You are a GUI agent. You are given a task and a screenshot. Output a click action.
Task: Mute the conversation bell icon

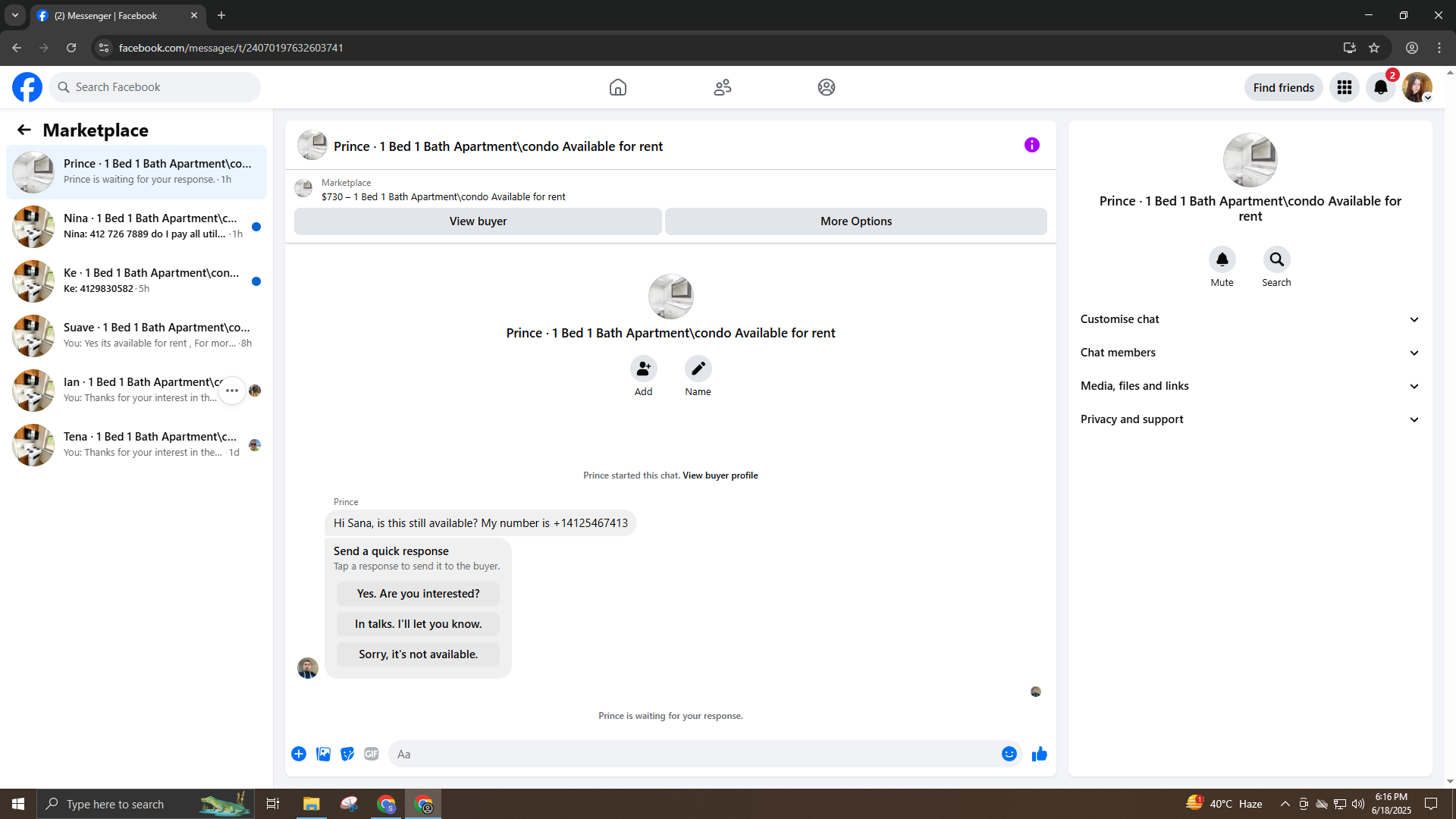pyautogui.click(x=1222, y=259)
